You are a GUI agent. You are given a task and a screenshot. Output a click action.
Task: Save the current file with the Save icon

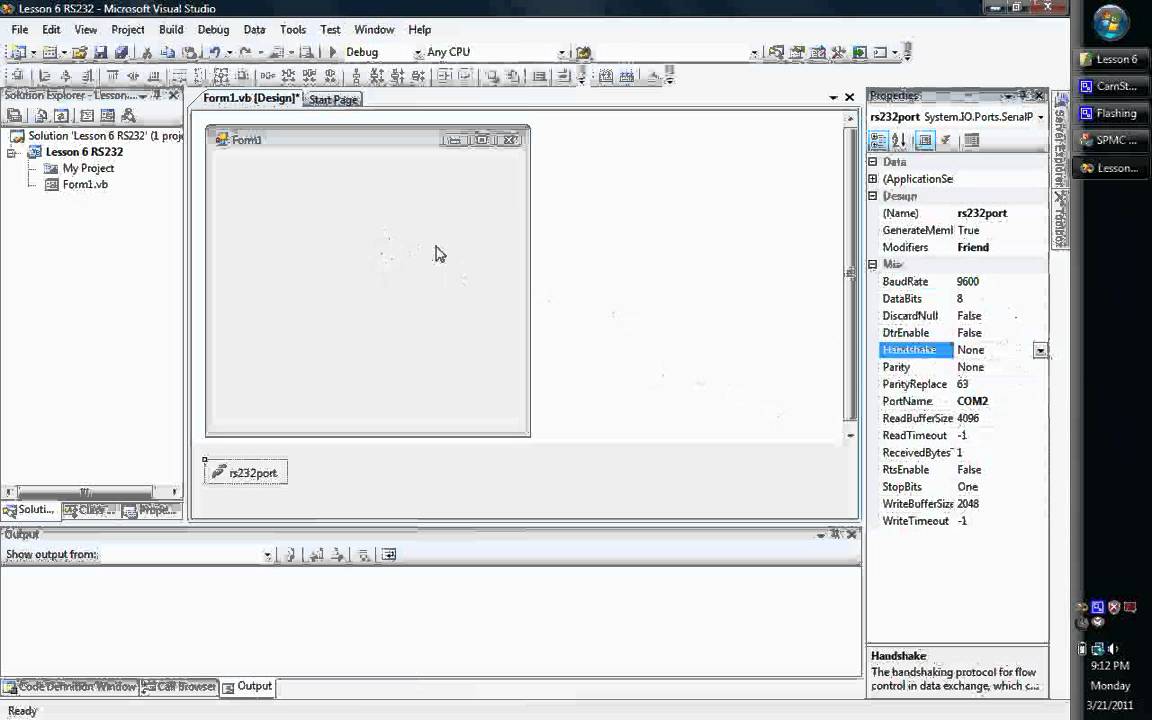coord(101,52)
